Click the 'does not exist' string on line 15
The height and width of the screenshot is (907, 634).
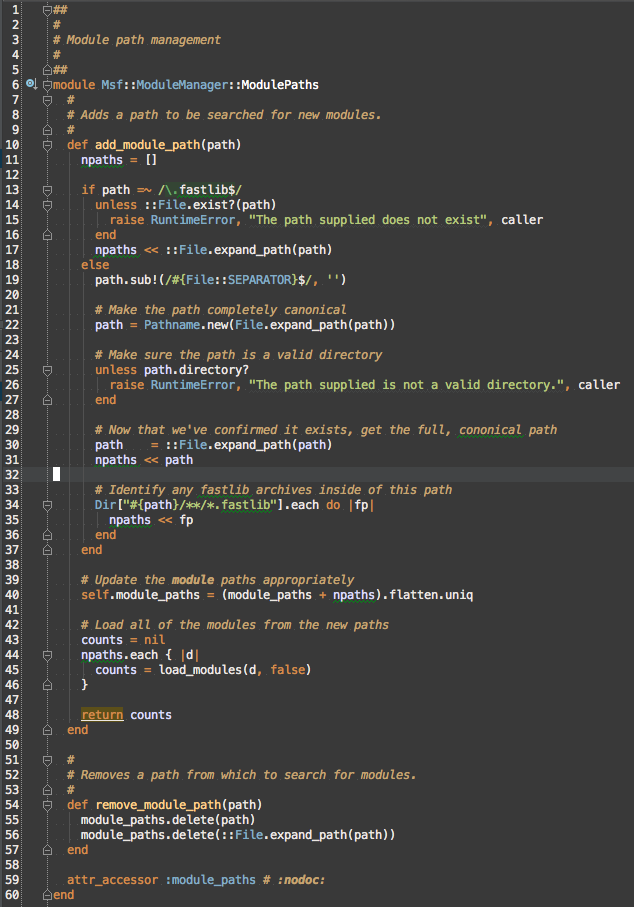[368, 220]
